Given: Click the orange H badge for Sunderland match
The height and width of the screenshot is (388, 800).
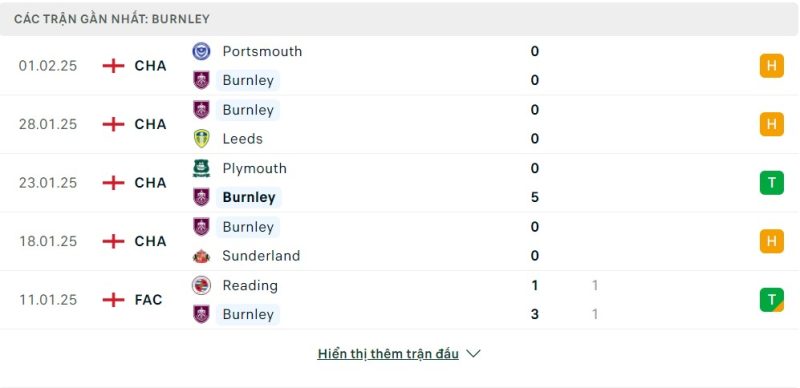Looking at the screenshot, I should pyautogui.click(x=771, y=241).
